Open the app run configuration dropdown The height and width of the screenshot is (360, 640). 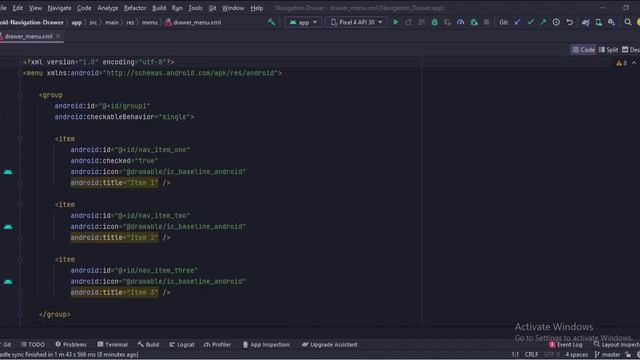click(303, 22)
